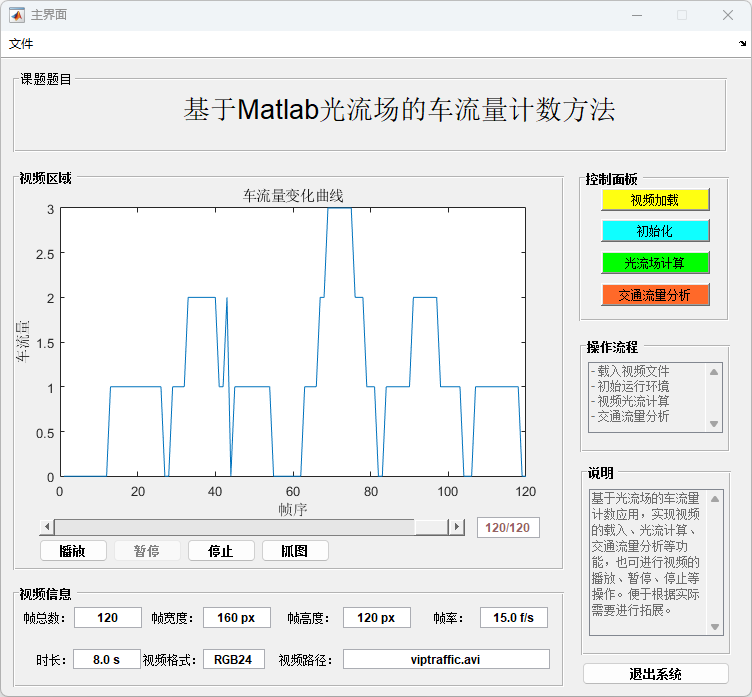Exit via the 退出系统 button
This screenshot has height=697, width=752.
pyautogui.click(x=655, y=674)
